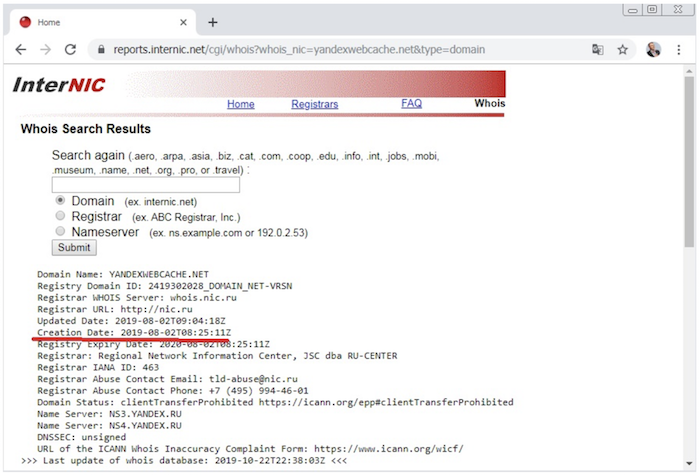Focus the Search again text field
Image resolution: width=700 pixels, height=475 pixels.
click(x=146, y=185)
